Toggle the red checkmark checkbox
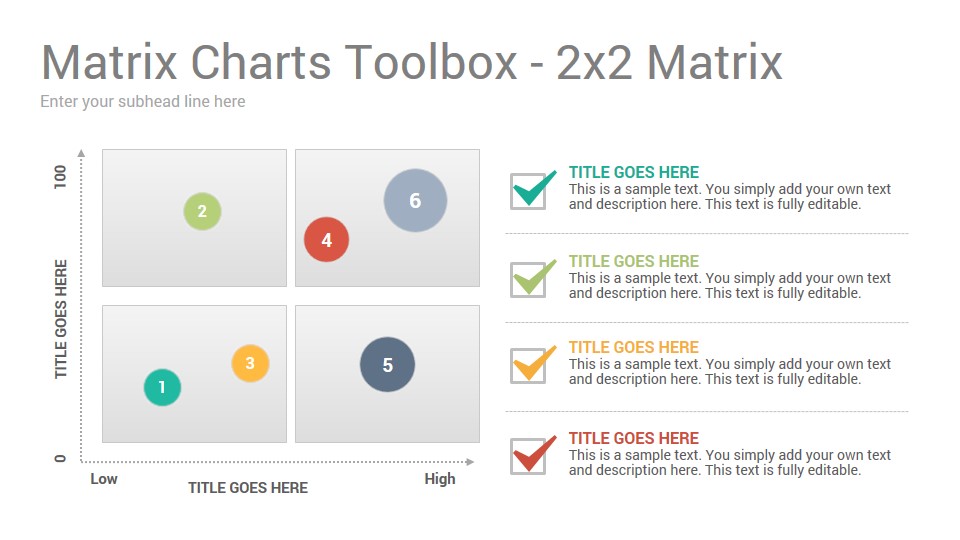Screen dimensions: 960x540 click(x=533, y=455)
